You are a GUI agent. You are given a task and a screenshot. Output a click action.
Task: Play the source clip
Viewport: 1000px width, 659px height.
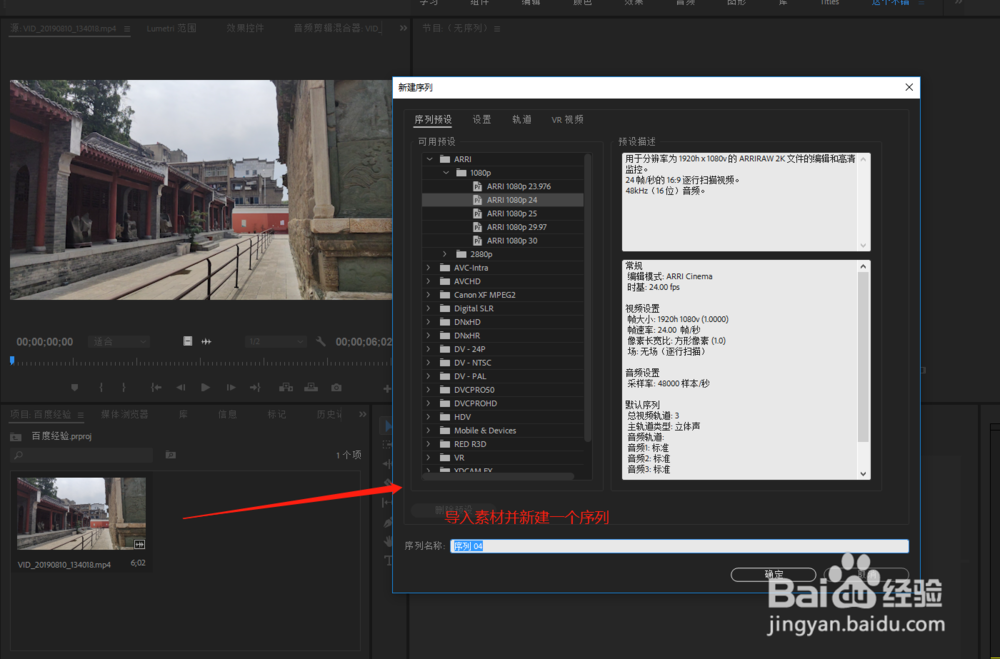point(205,387)
